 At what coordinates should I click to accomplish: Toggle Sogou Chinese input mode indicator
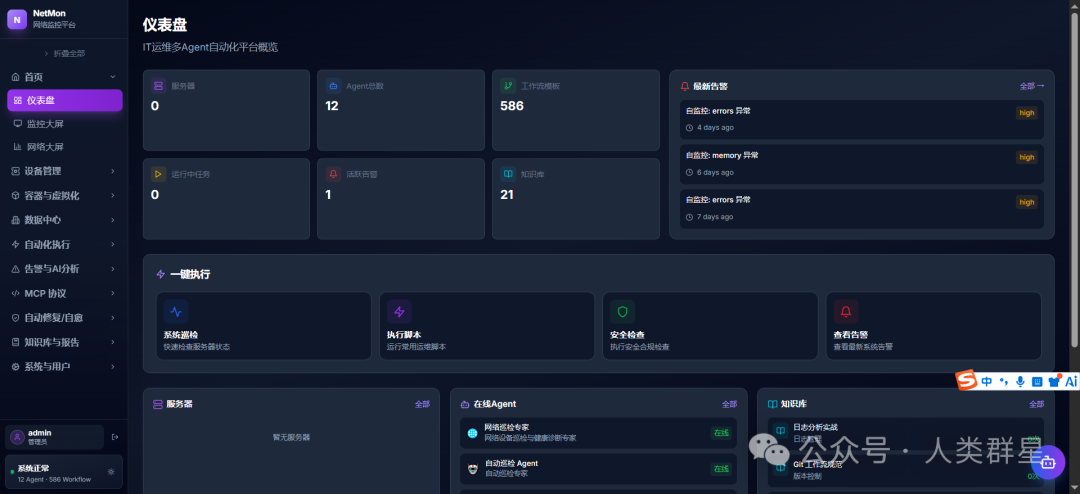click(987, 381)
